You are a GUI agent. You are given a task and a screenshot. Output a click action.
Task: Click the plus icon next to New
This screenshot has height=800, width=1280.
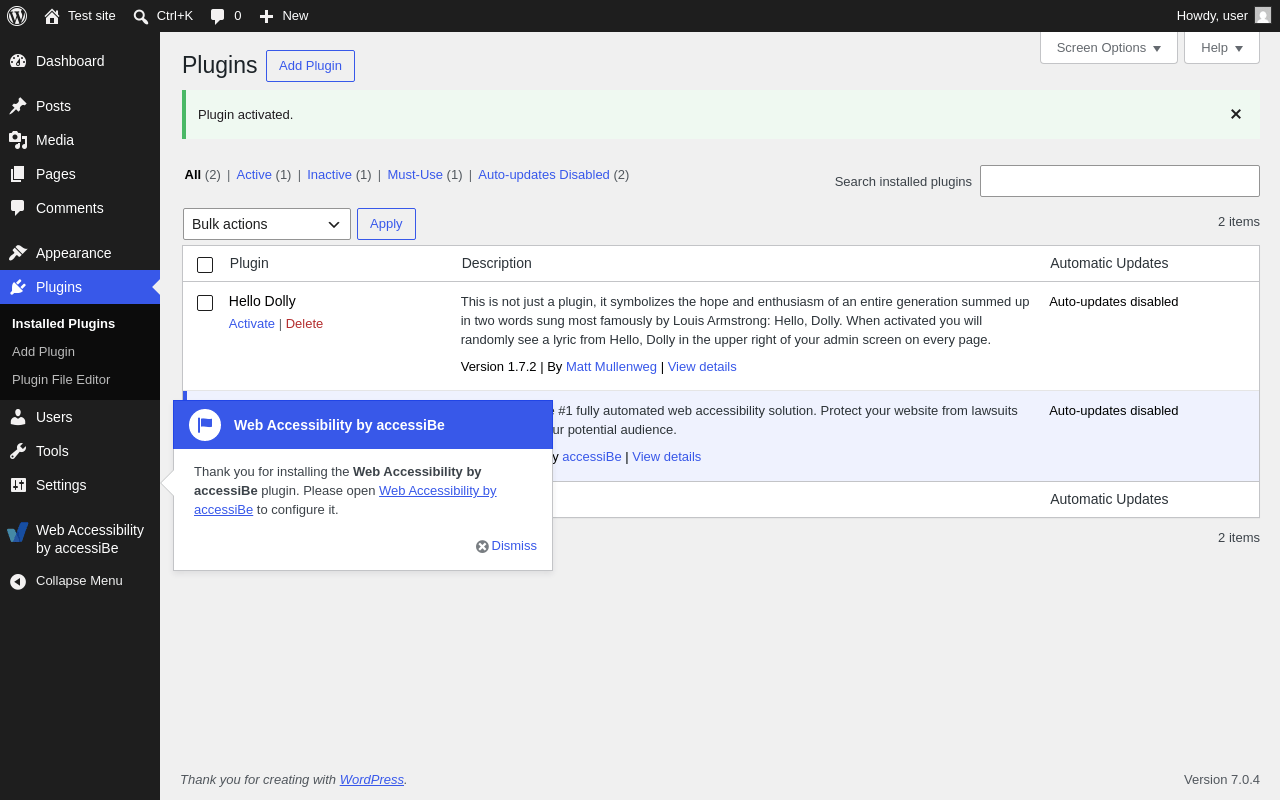(x=266, y=16)
